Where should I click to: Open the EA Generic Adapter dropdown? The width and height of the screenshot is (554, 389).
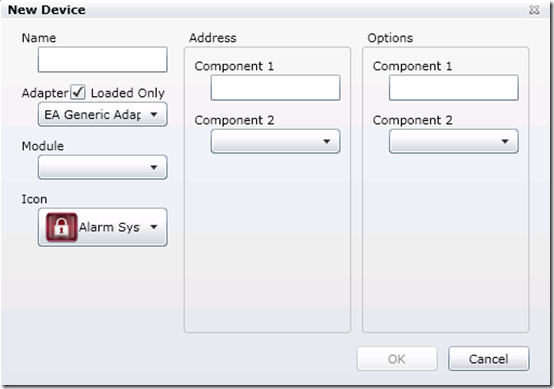point(102,114)
